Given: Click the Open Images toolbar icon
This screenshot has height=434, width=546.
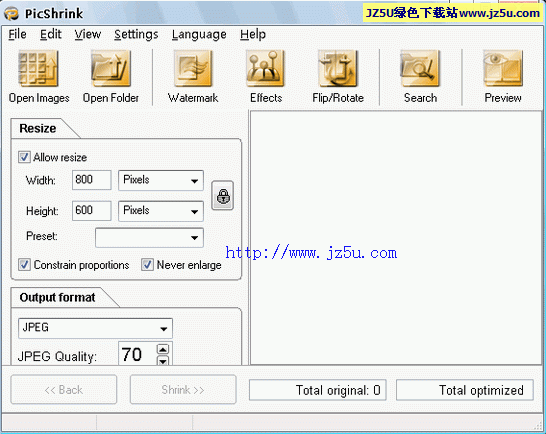Looking at the screenshot, I should (x=39, y=69).
